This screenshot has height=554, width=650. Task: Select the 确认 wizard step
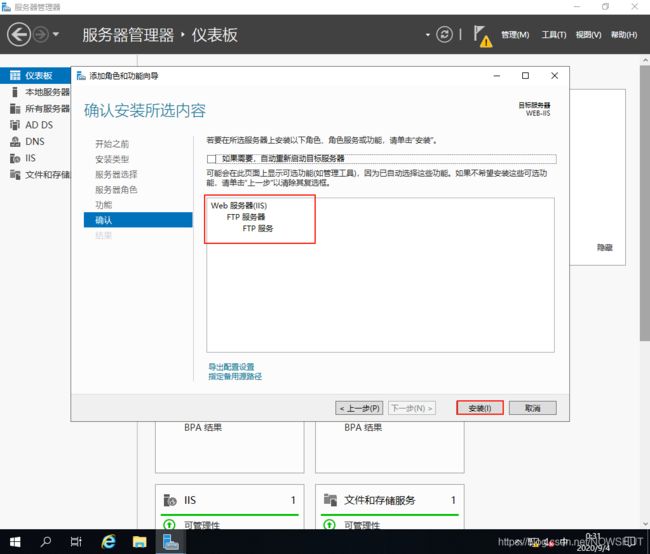(138, 220)
